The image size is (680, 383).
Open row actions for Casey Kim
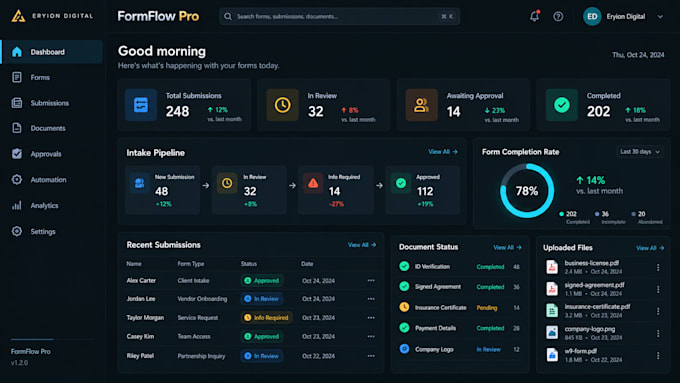coord(371,337)
